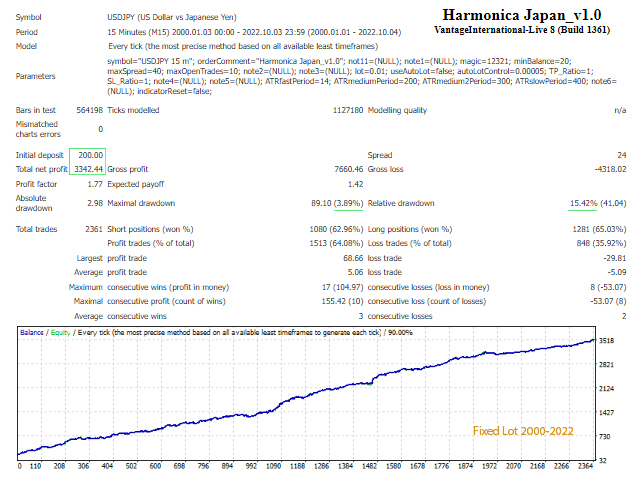Click the chart y-axis label 2124
The height and width of the screenshot is (480, 640).
[x=607, y=389]
